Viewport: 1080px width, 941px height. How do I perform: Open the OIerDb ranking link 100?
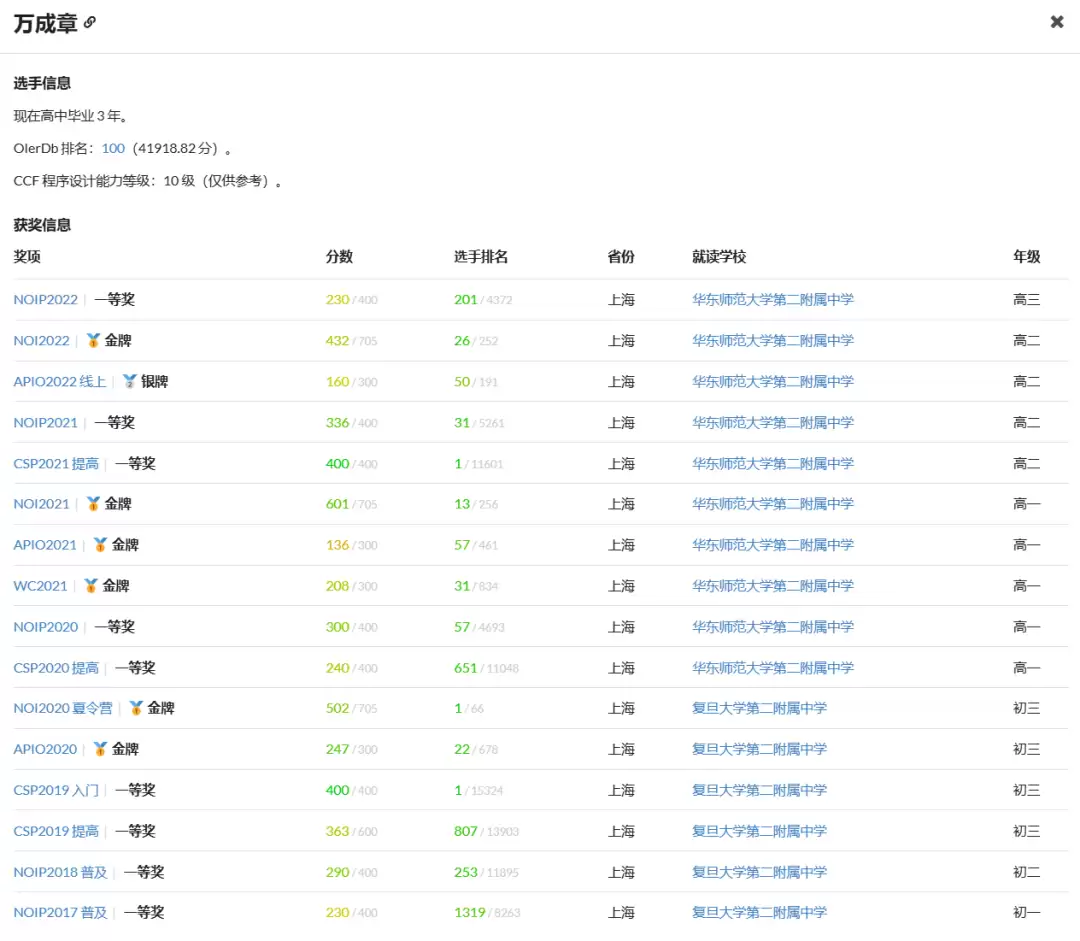[x=113, y=148]
